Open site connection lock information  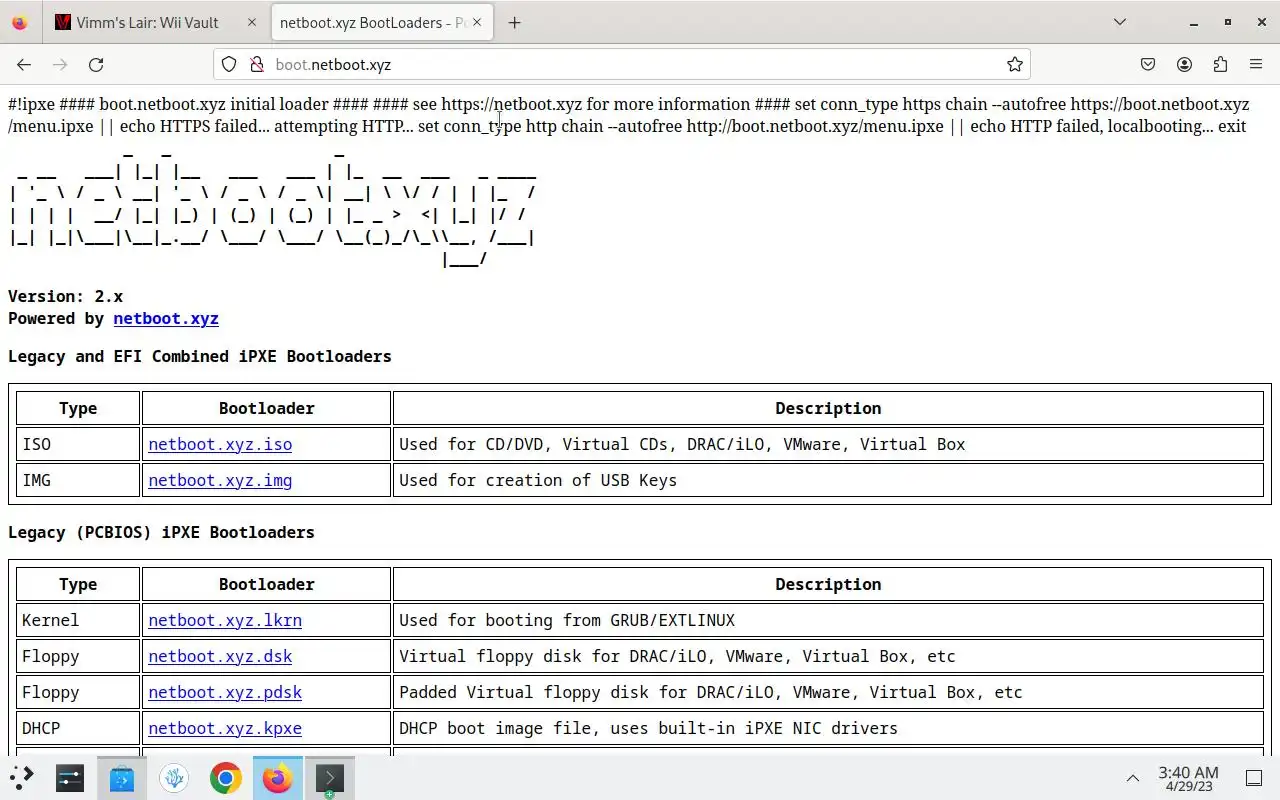[x=256, y=64]
